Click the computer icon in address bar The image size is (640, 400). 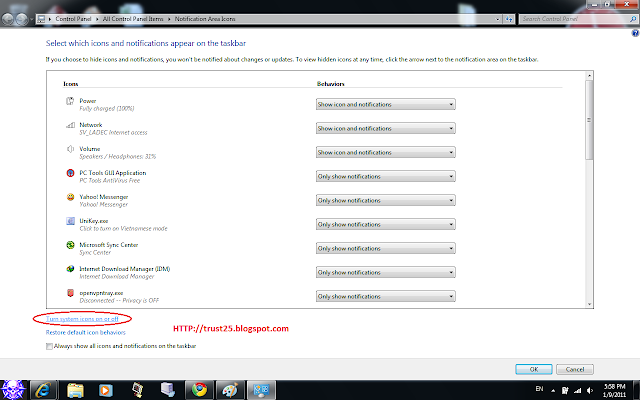41,19
